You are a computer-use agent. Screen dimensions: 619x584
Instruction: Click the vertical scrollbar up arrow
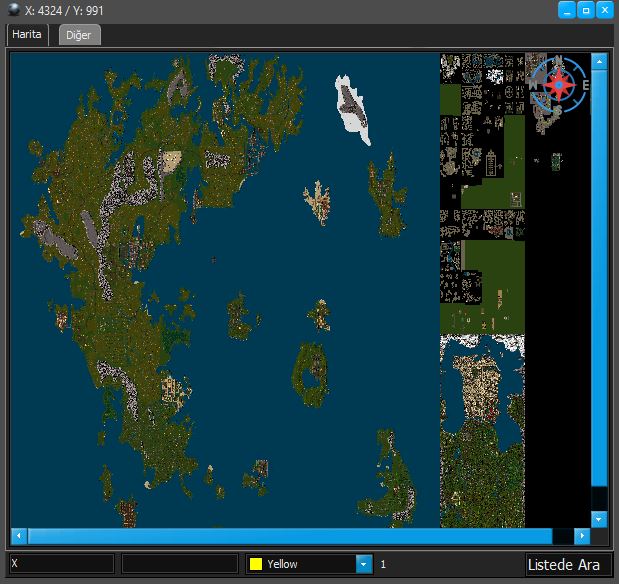point(599,62)
